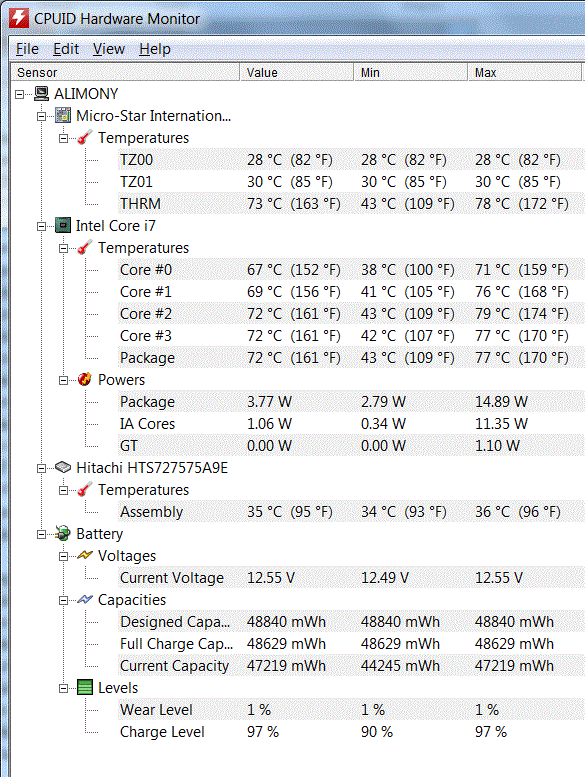Image resolution: width=585 pixels, height=777 pixels.
Task: Click the Intel Core i7 chip icon
Action: tap(63, 225)
